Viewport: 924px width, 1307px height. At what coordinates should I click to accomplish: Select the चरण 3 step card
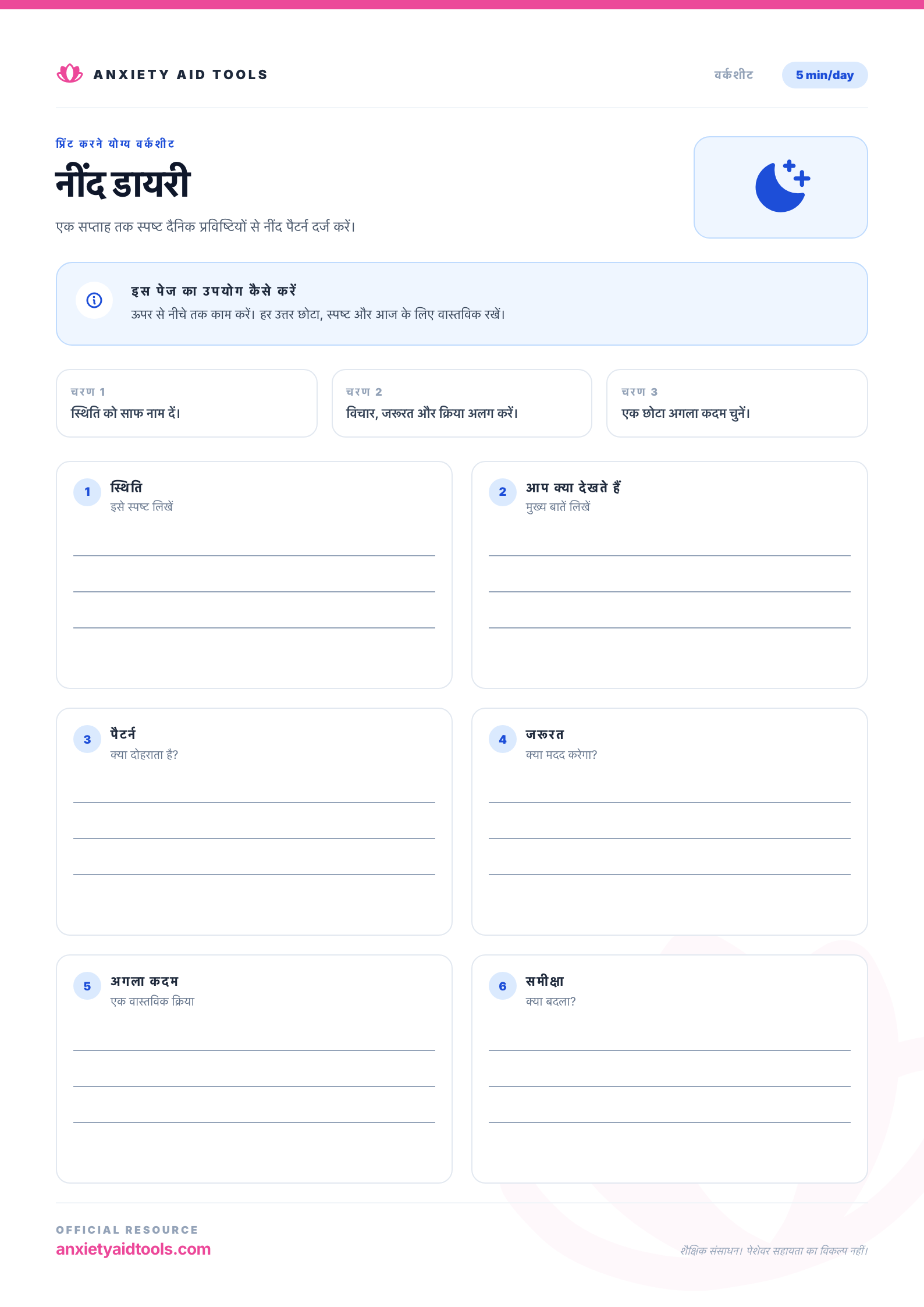click(x=737, y=403)
